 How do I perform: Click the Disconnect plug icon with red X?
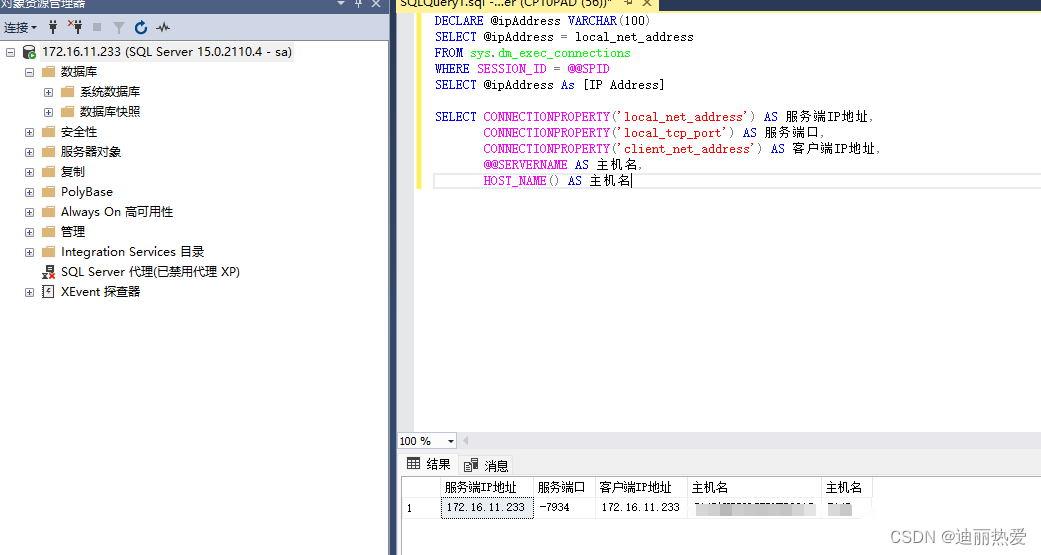(x=75, y=27)
